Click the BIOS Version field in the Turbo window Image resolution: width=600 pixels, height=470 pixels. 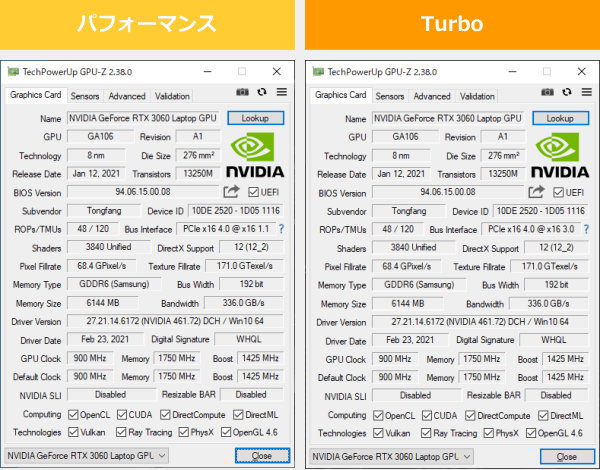point(448,192)
